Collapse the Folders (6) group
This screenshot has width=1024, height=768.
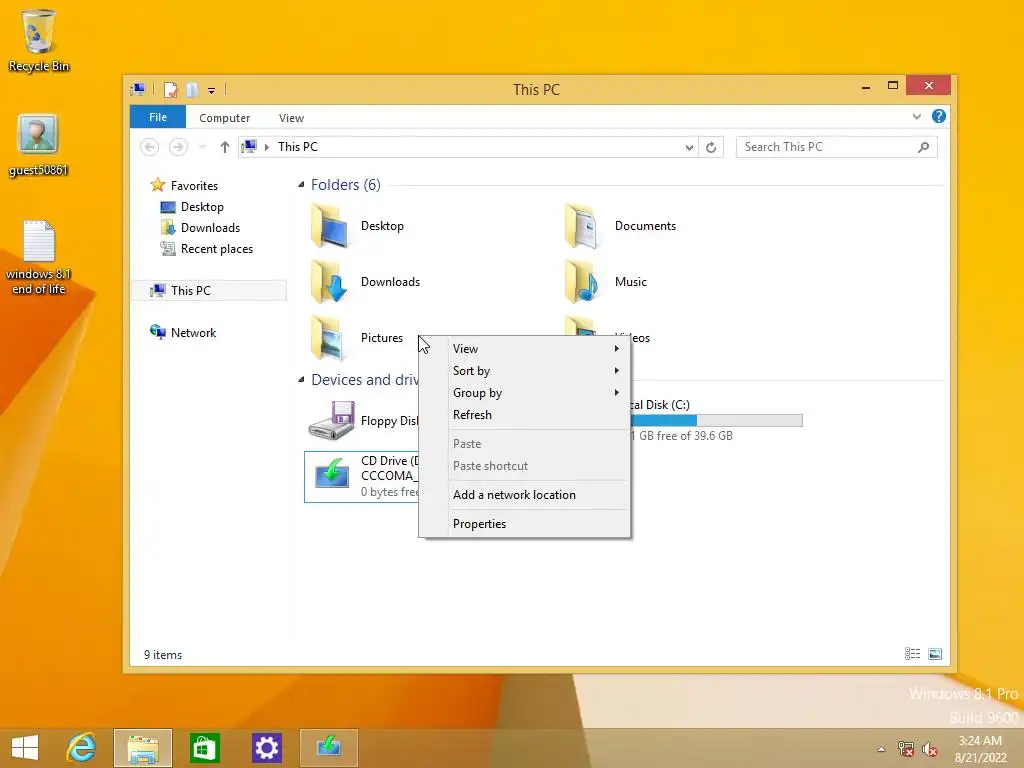pos(301,185)
